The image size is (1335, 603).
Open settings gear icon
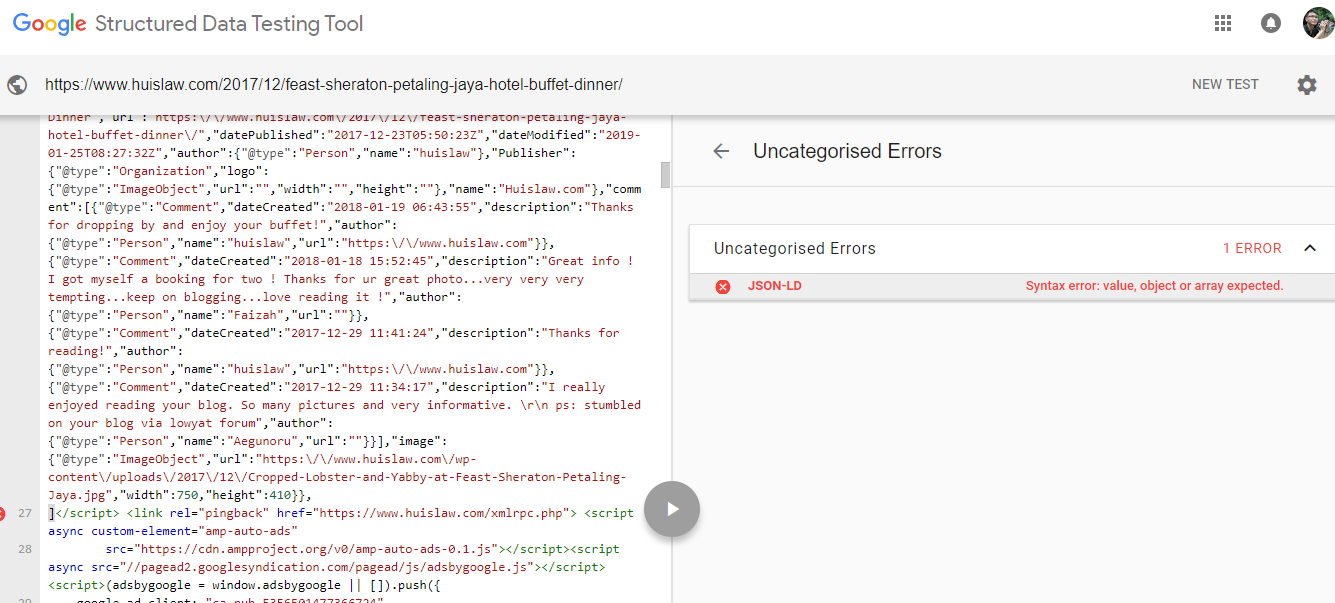click(1307, 85)
